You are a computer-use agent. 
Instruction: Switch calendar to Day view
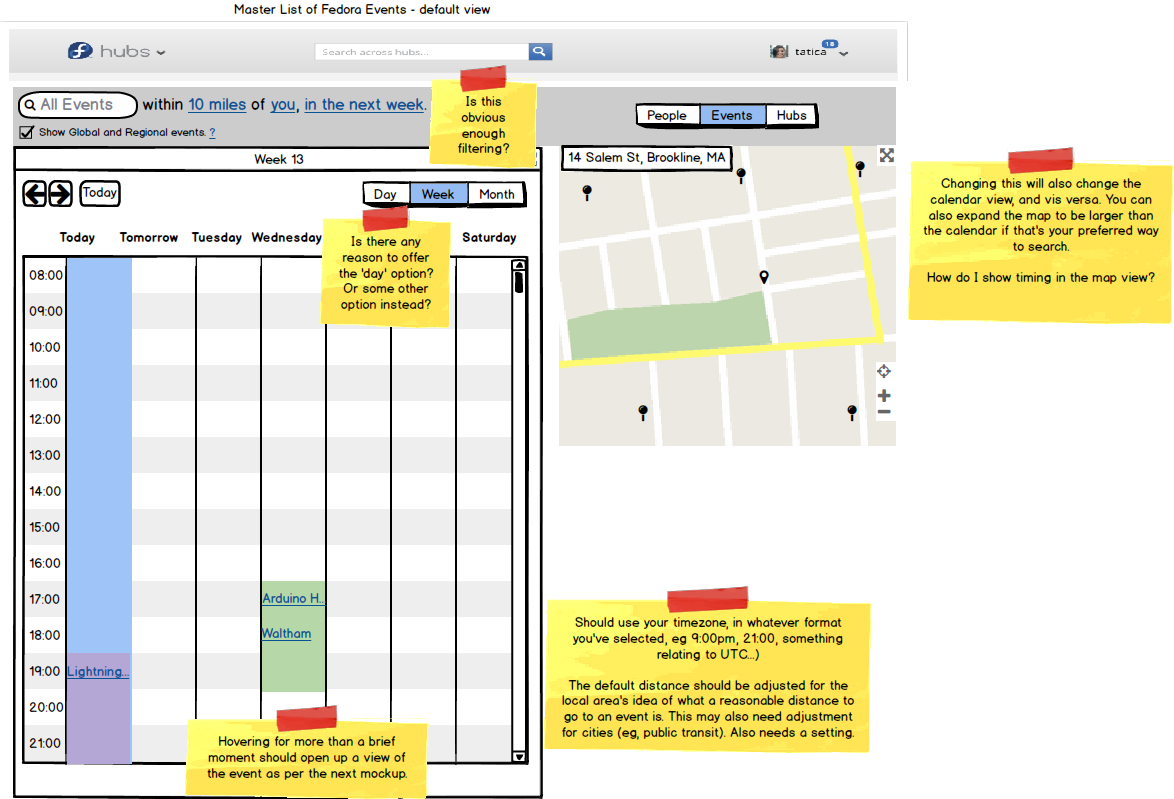coord(386,195)
